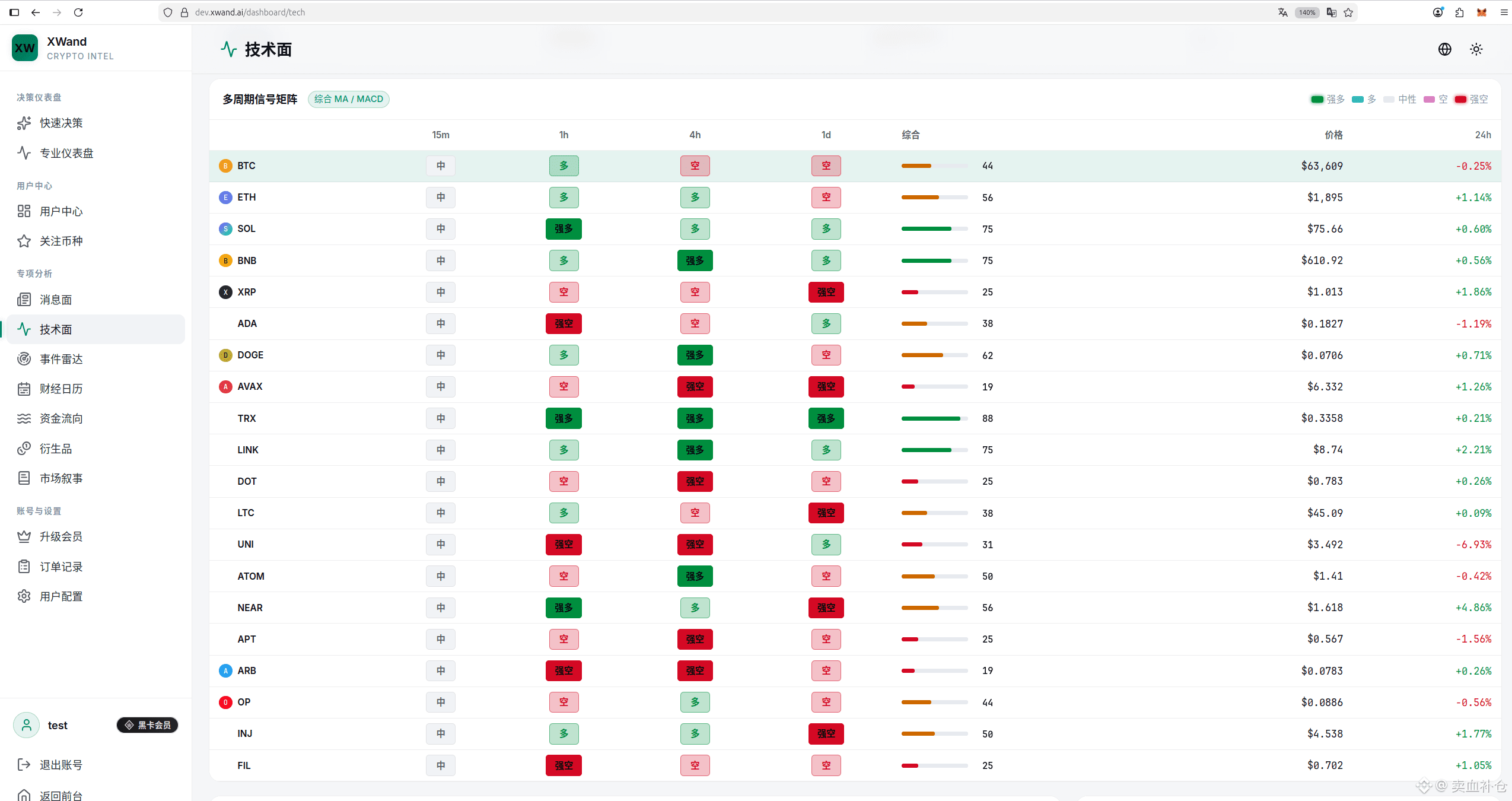The image size is (1512, 801).
Task: Click the LINK row name
Action: [248, 450]
